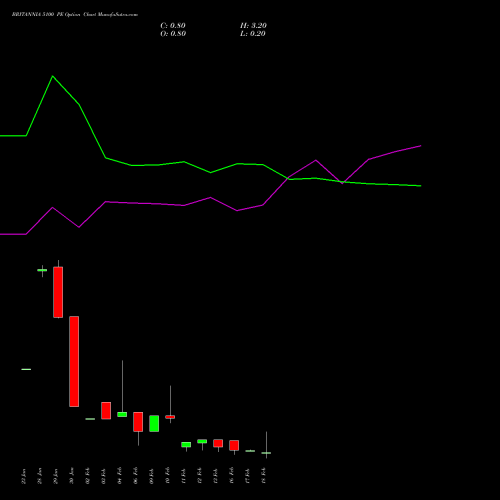Click the BRITANNIA 5100 PE Options chart title
Image resolution: width=500 pixels, height=500 pixels.
point(75,15)
